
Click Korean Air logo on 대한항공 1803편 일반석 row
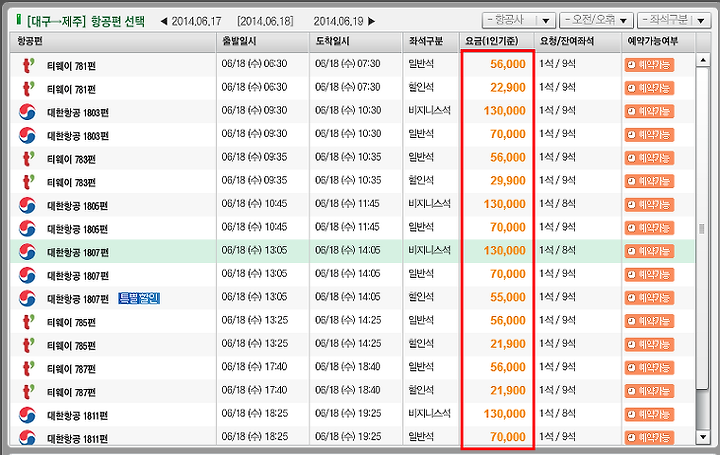point(27,135)
